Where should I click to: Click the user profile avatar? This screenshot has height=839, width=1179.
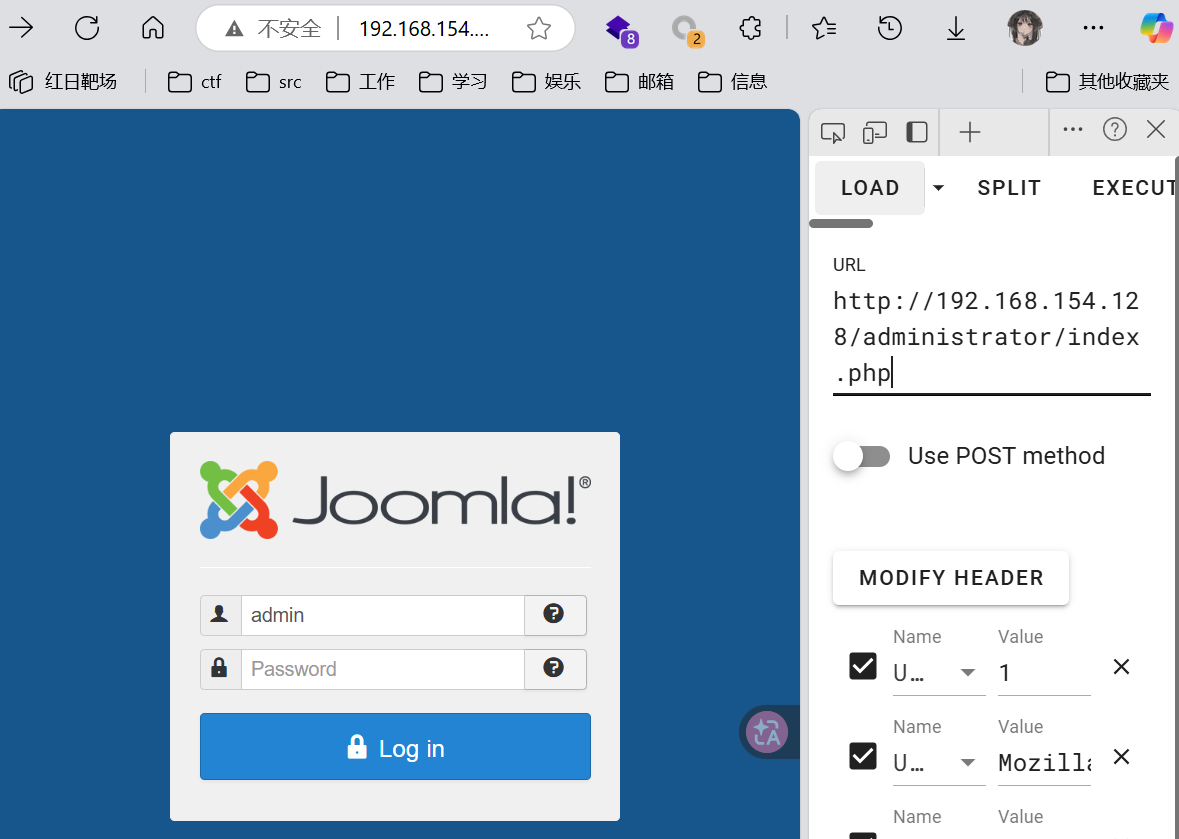coord(1024,29)
